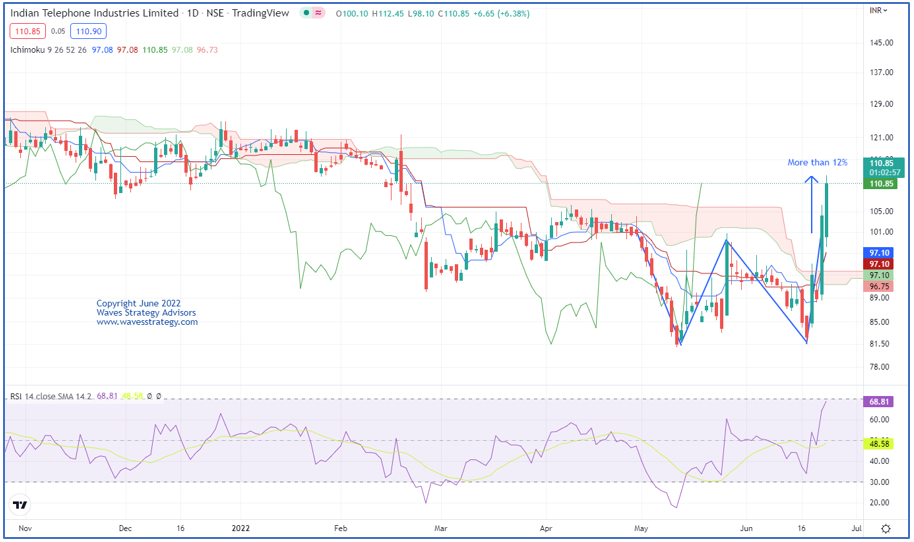Viewport: 914px width, 542px height.
Task: Click the Jun label on time axis
Action: [x=746, y=528]
